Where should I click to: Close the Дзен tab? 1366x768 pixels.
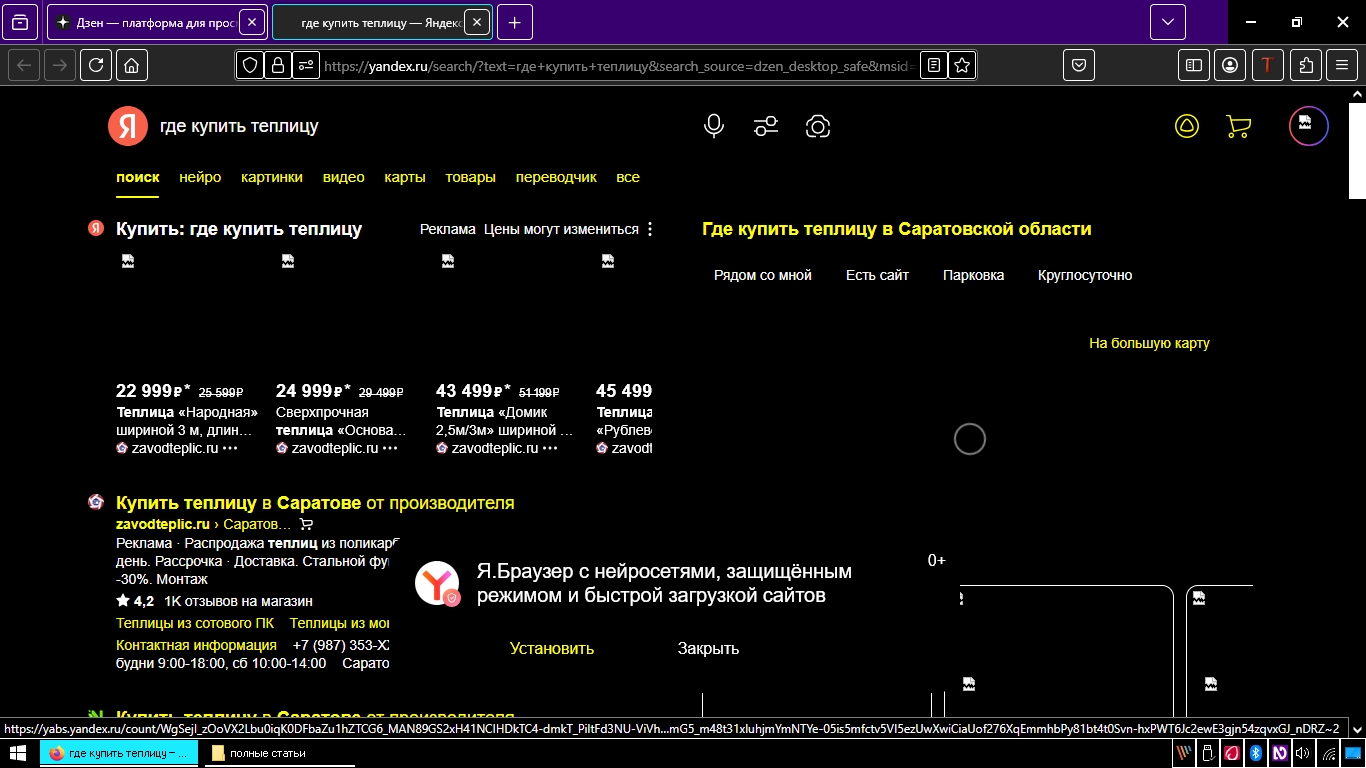252,21
